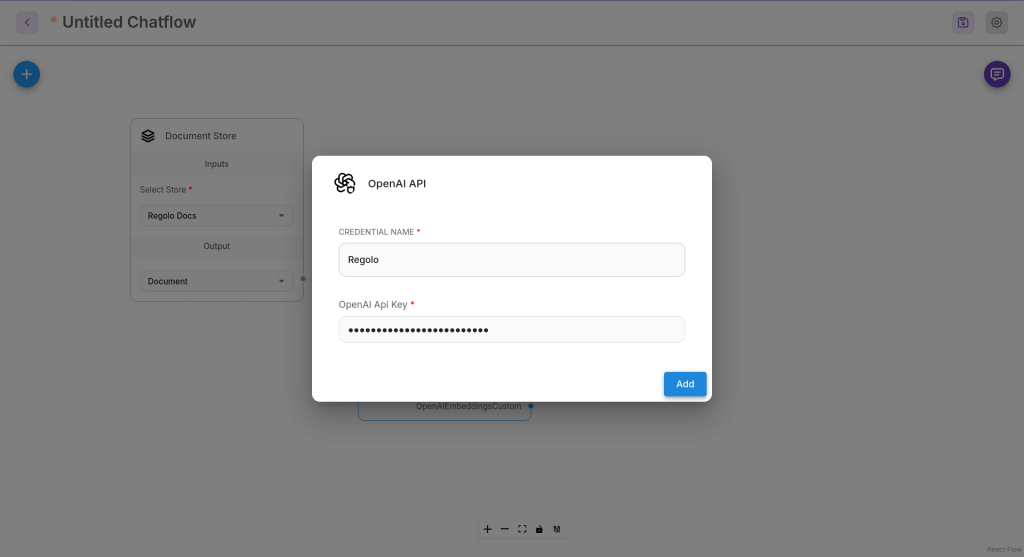1024x557 pixels.
Task: Click the Credential Name field containing Regolo
Action: click(511, 260)
